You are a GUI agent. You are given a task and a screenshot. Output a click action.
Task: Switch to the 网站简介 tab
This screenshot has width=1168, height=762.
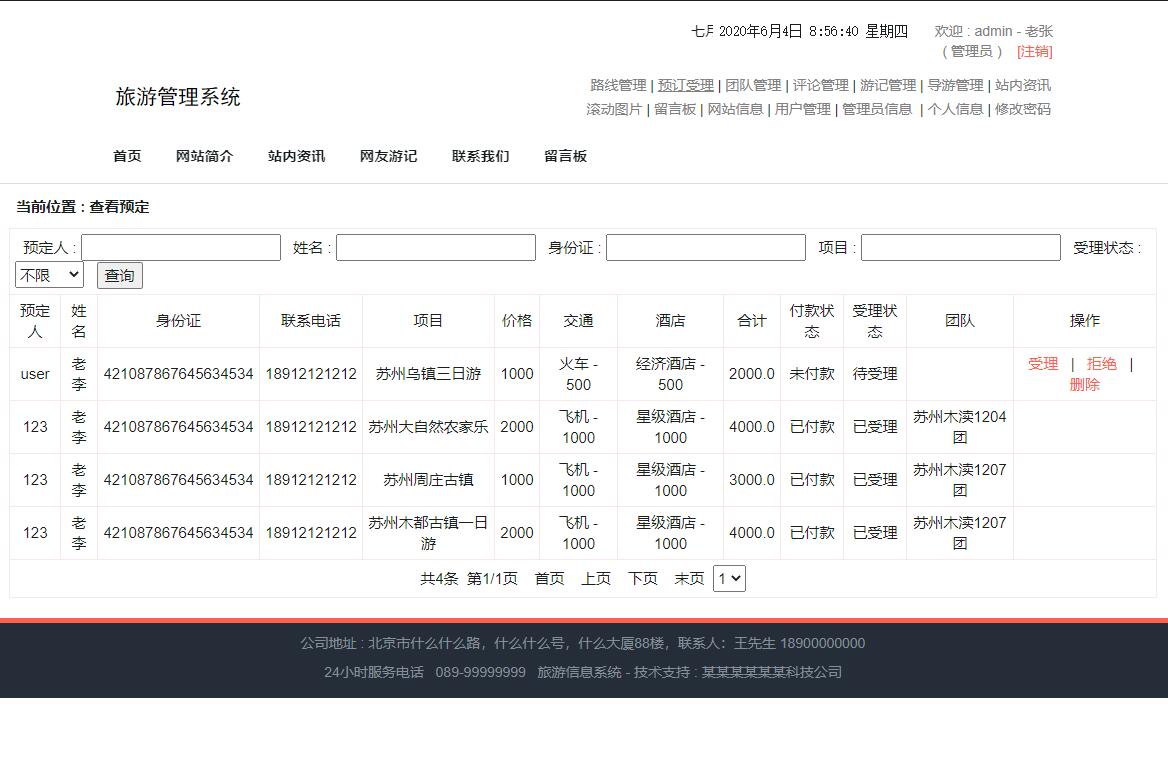pyautogui.click(x=205, y=156)
